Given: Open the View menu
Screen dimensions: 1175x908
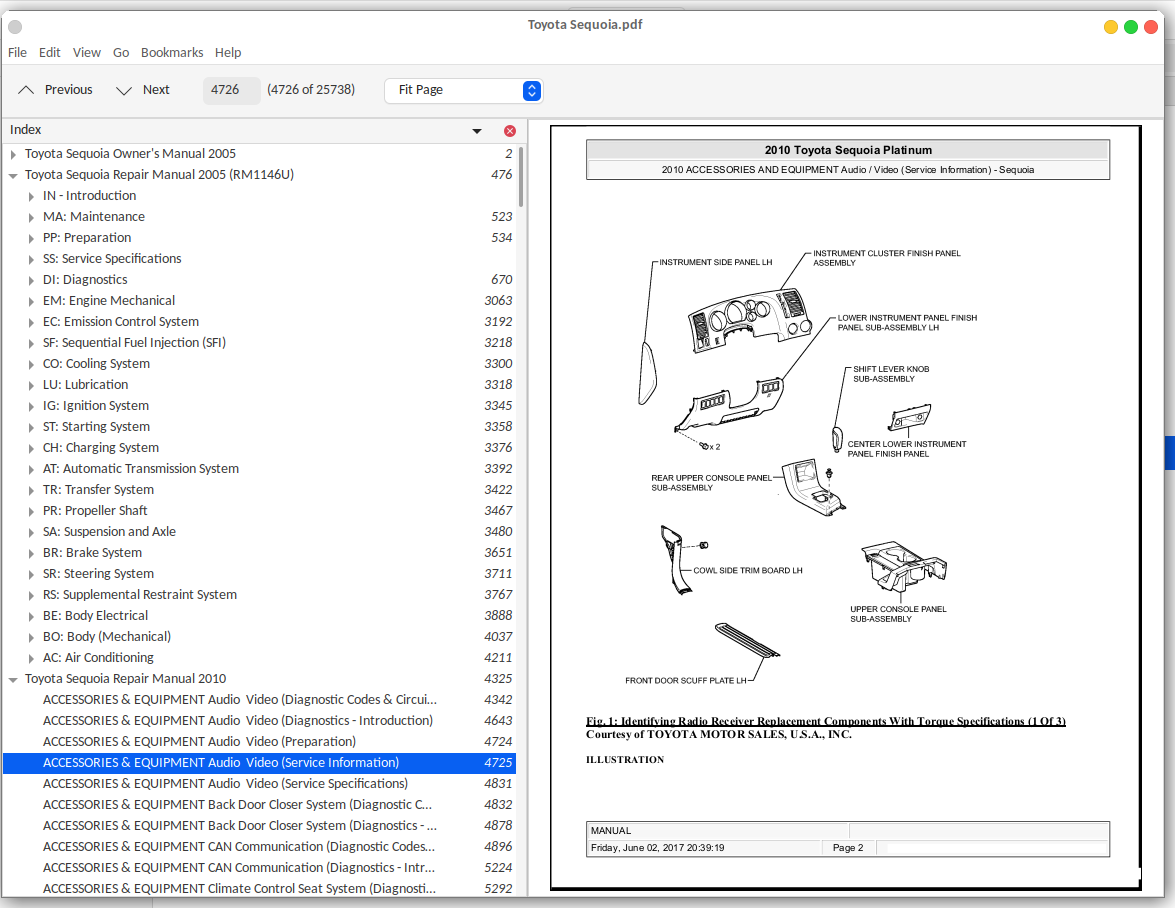Looking at the screenshot, I should click(x=87, y=52).
